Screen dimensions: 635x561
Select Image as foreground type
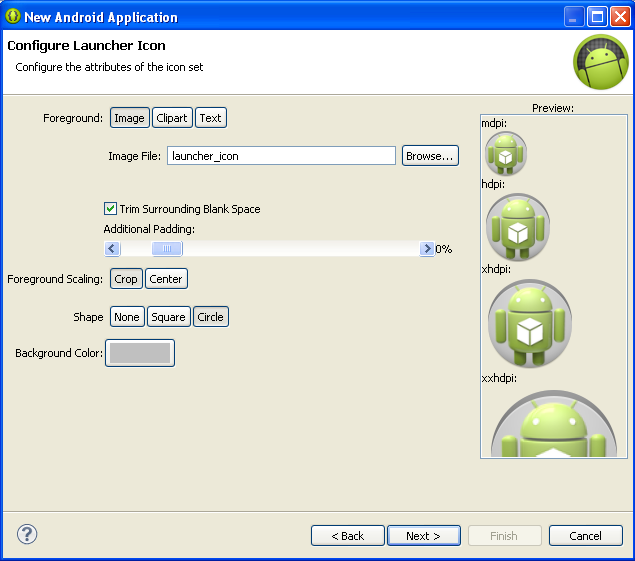[130, 118]
